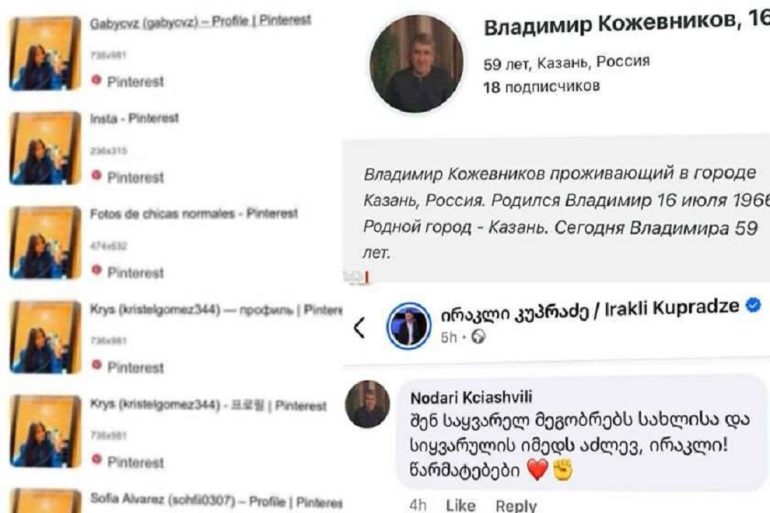Image resolution: width=770 pixels, height=513 pixels.
Task: Open the Fotos de chicas normales result
Action: [x=194, y=214]
